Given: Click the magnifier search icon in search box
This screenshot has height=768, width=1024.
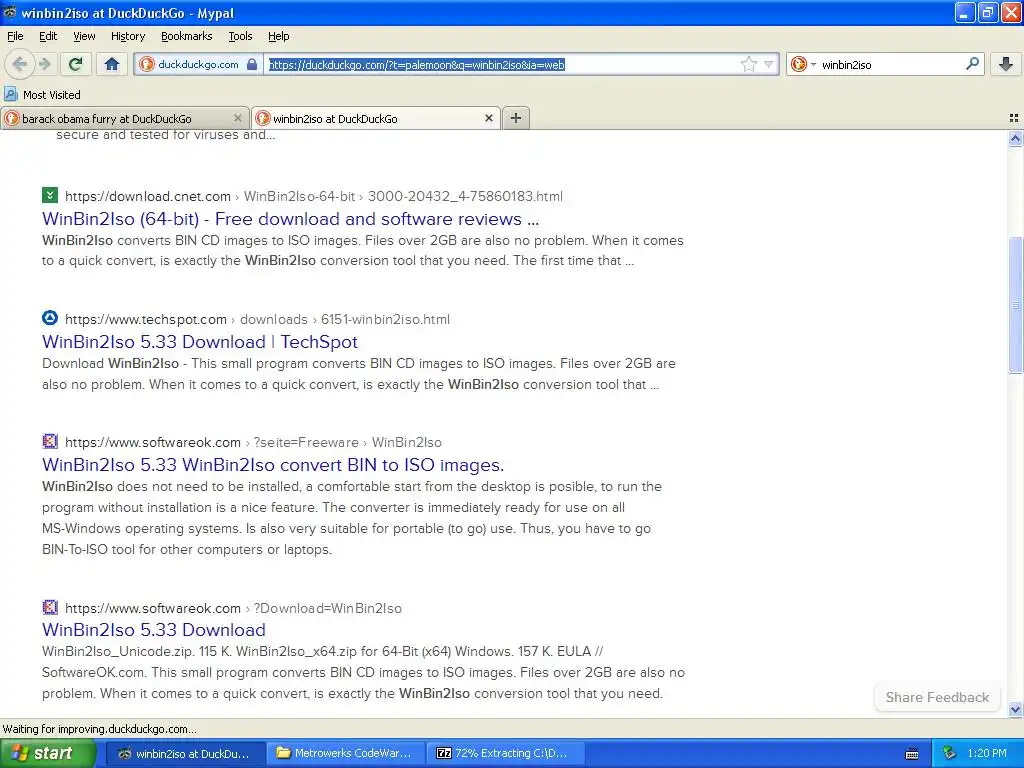Looking at the screenshot, I should point(972,64).
